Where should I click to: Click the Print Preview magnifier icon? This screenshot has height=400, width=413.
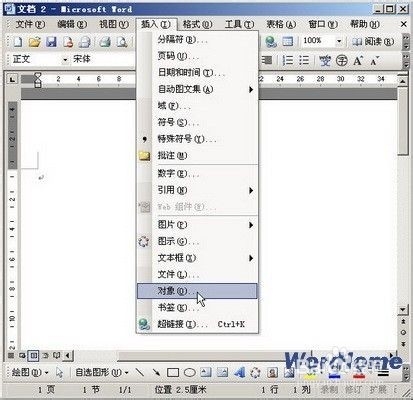122,42
